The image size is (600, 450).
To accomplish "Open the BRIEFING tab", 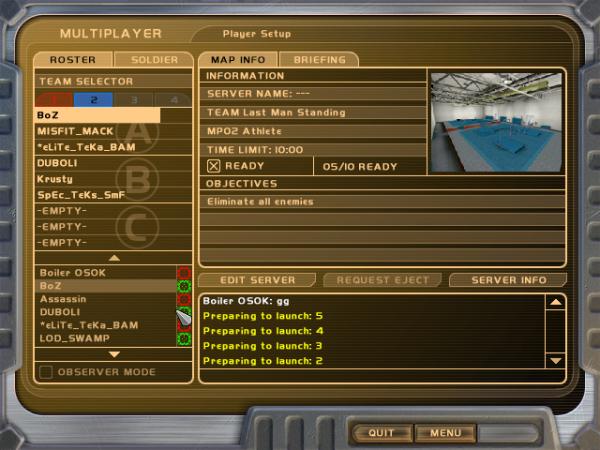I will pos(320,60).
